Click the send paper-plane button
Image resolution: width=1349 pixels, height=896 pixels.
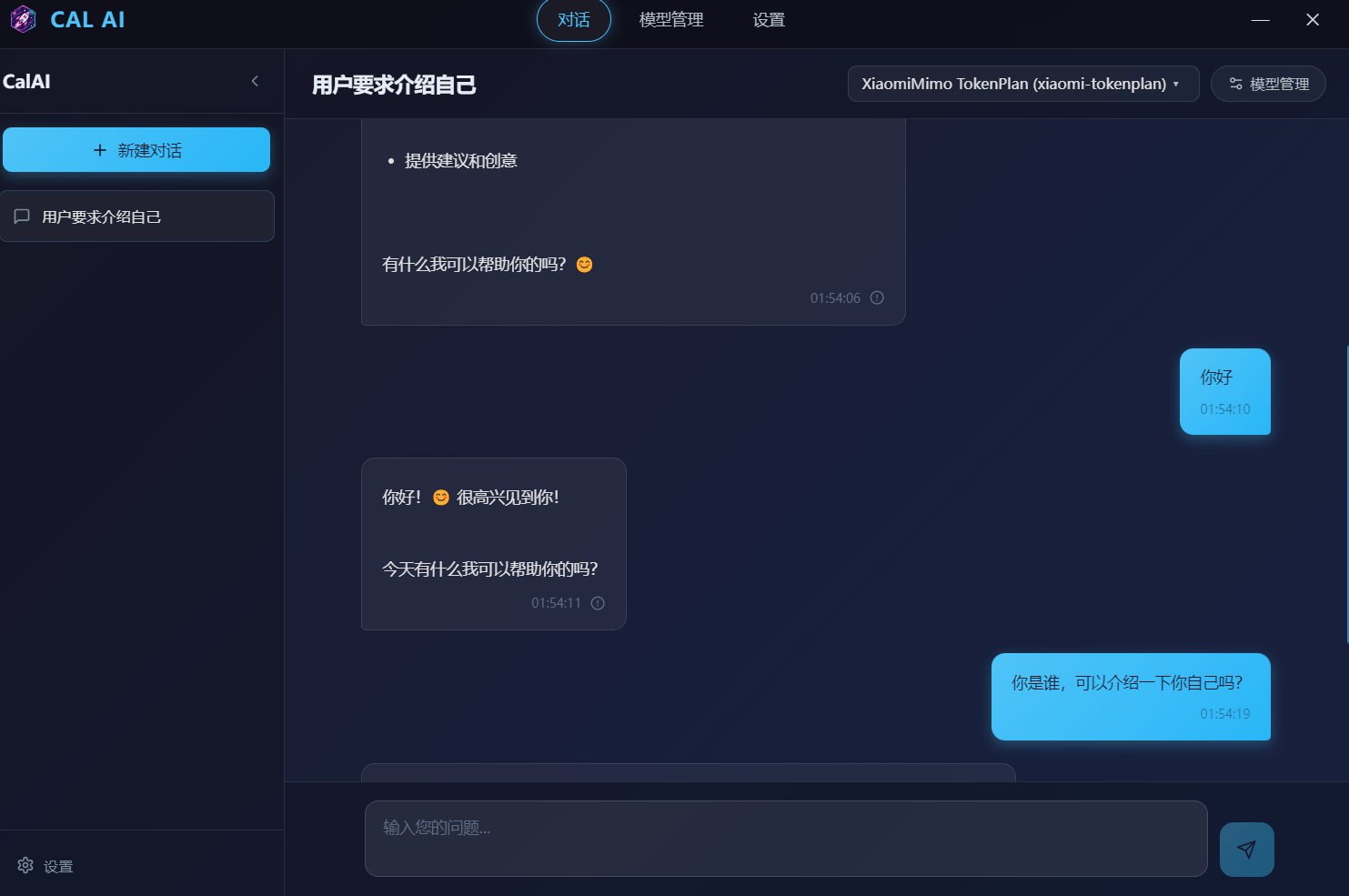point(1246,850)
